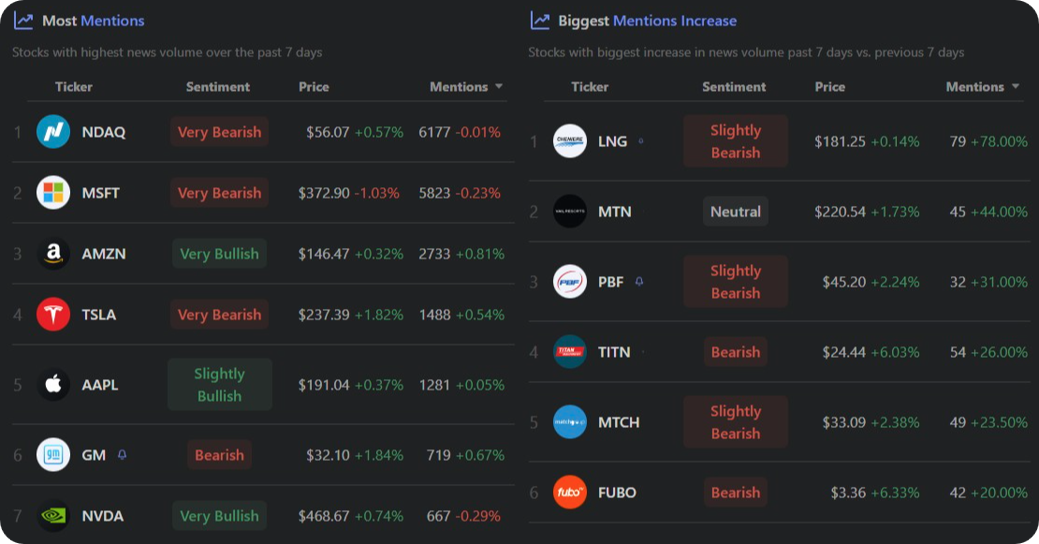This screenshot has height=544, width=1039.
Task: Open the FUBO ticker link
Action: pyautogui.click(x=617, y=493)
